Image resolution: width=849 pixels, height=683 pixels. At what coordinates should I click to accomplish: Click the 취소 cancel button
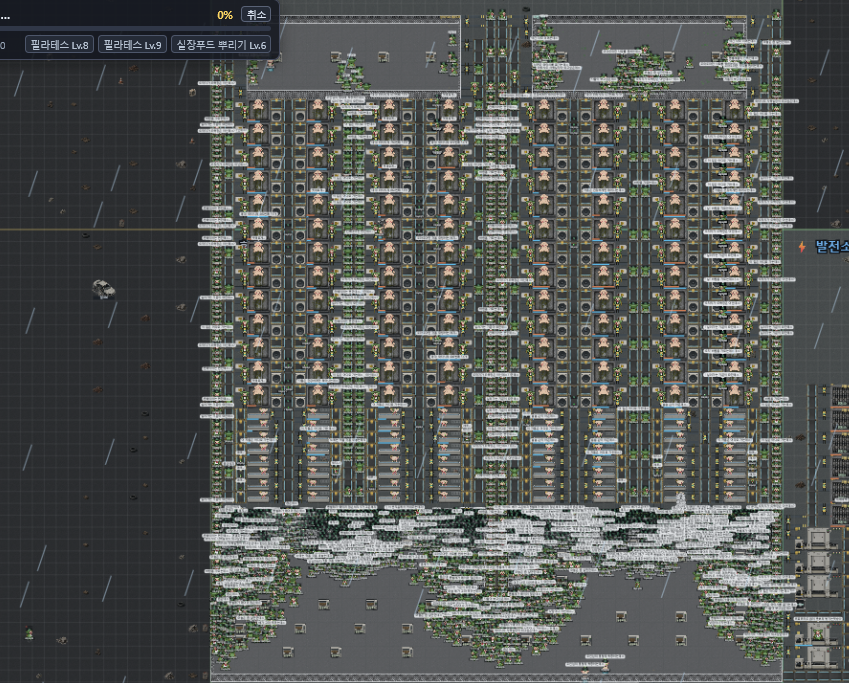coord(256,15)
